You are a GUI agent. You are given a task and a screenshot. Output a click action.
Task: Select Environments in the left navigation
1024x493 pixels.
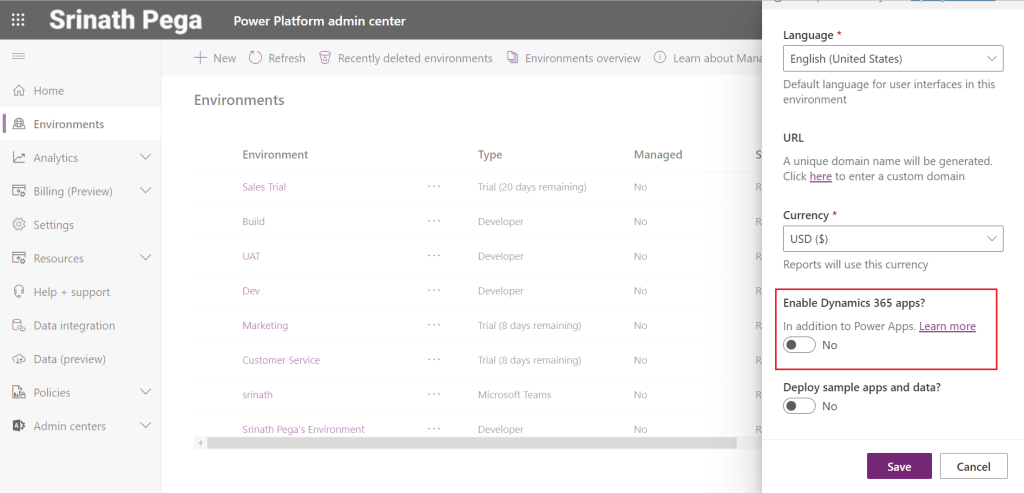point(68,124)
